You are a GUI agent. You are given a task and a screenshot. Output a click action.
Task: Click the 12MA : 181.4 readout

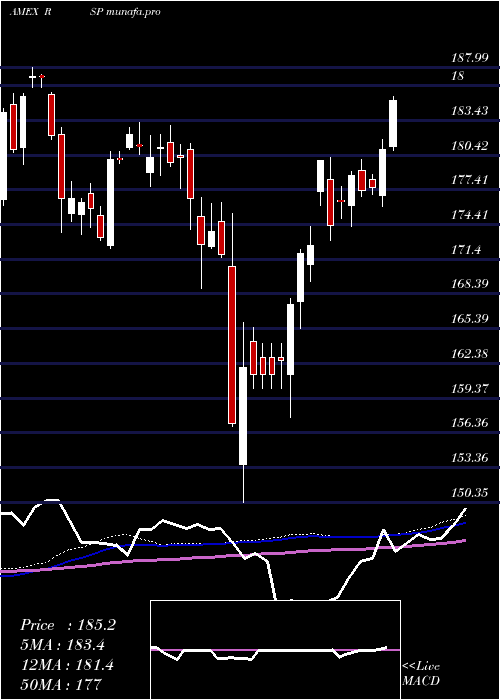tap(67, 665)
